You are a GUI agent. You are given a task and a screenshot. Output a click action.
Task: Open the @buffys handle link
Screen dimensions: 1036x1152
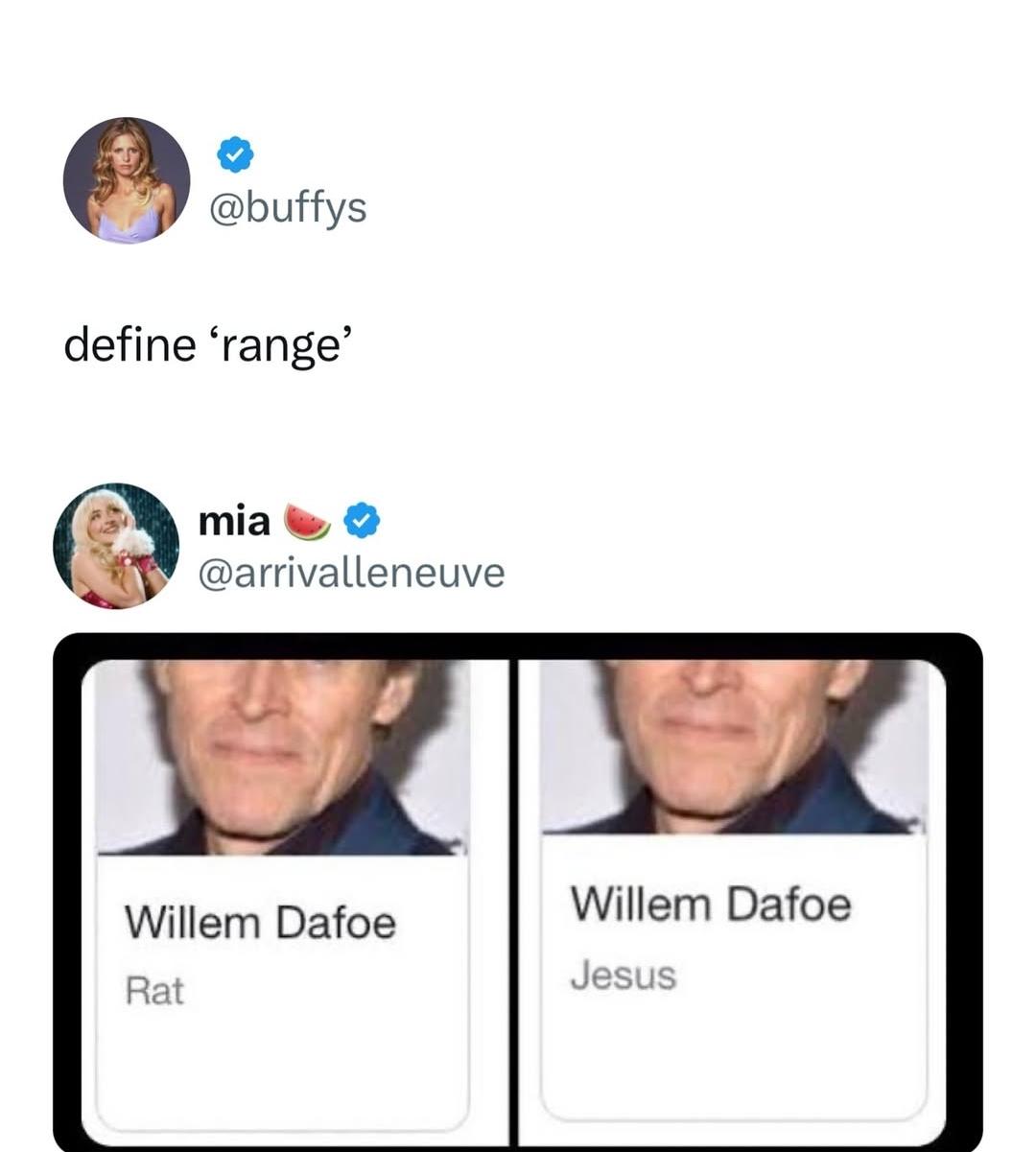tap(287, 207)
